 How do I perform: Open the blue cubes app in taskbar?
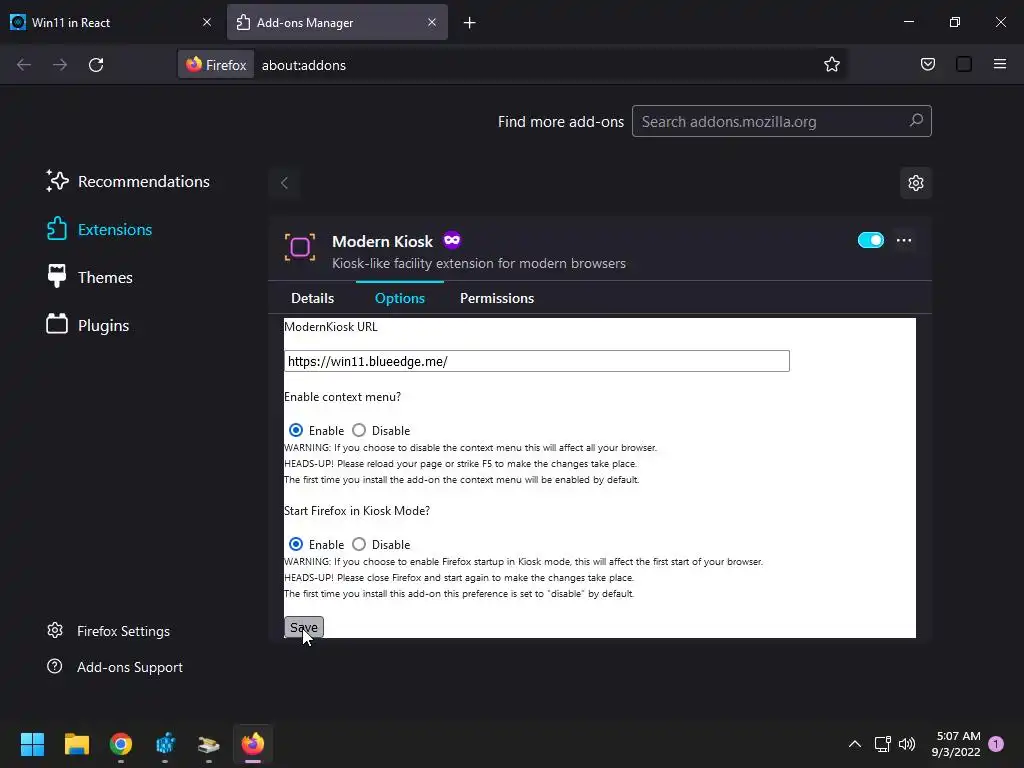[165, 744]
